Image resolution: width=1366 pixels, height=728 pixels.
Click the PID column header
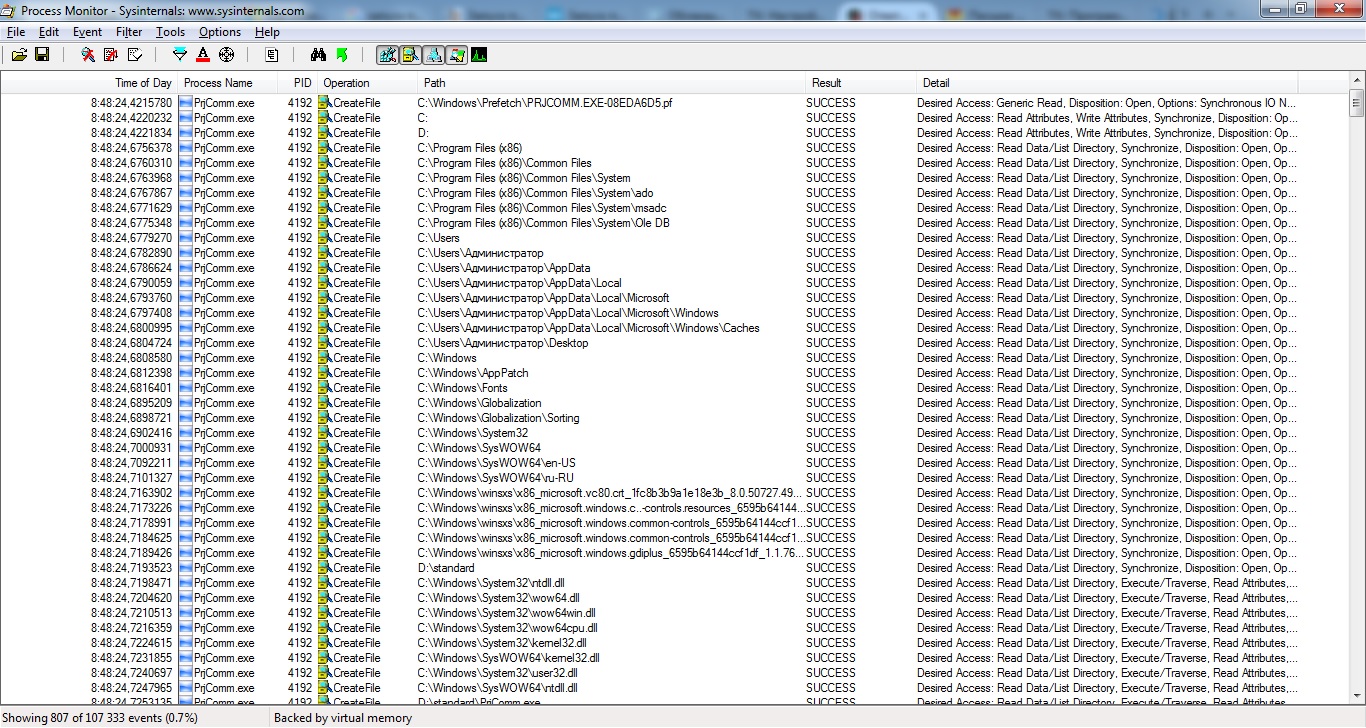[x=297, y=83]
